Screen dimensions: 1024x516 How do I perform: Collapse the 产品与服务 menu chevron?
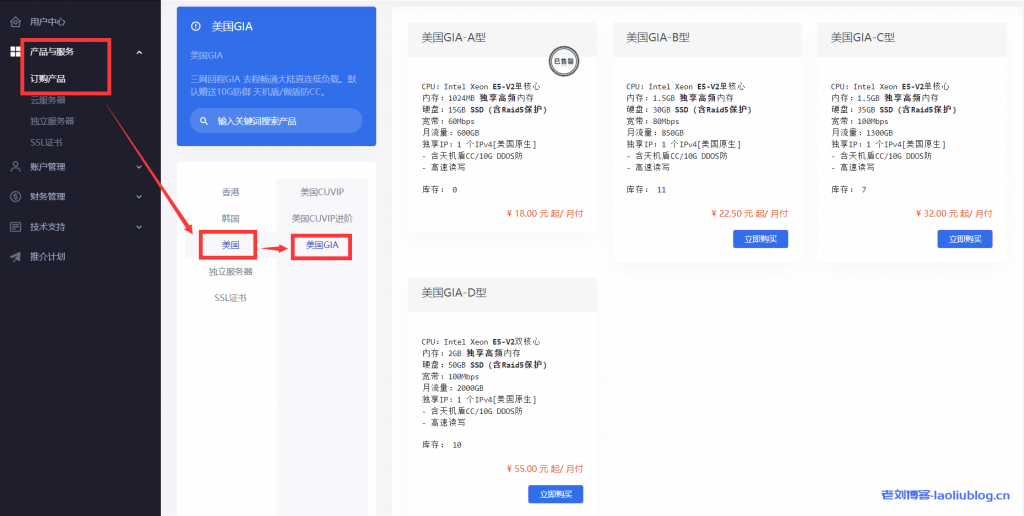pos(139,52)
